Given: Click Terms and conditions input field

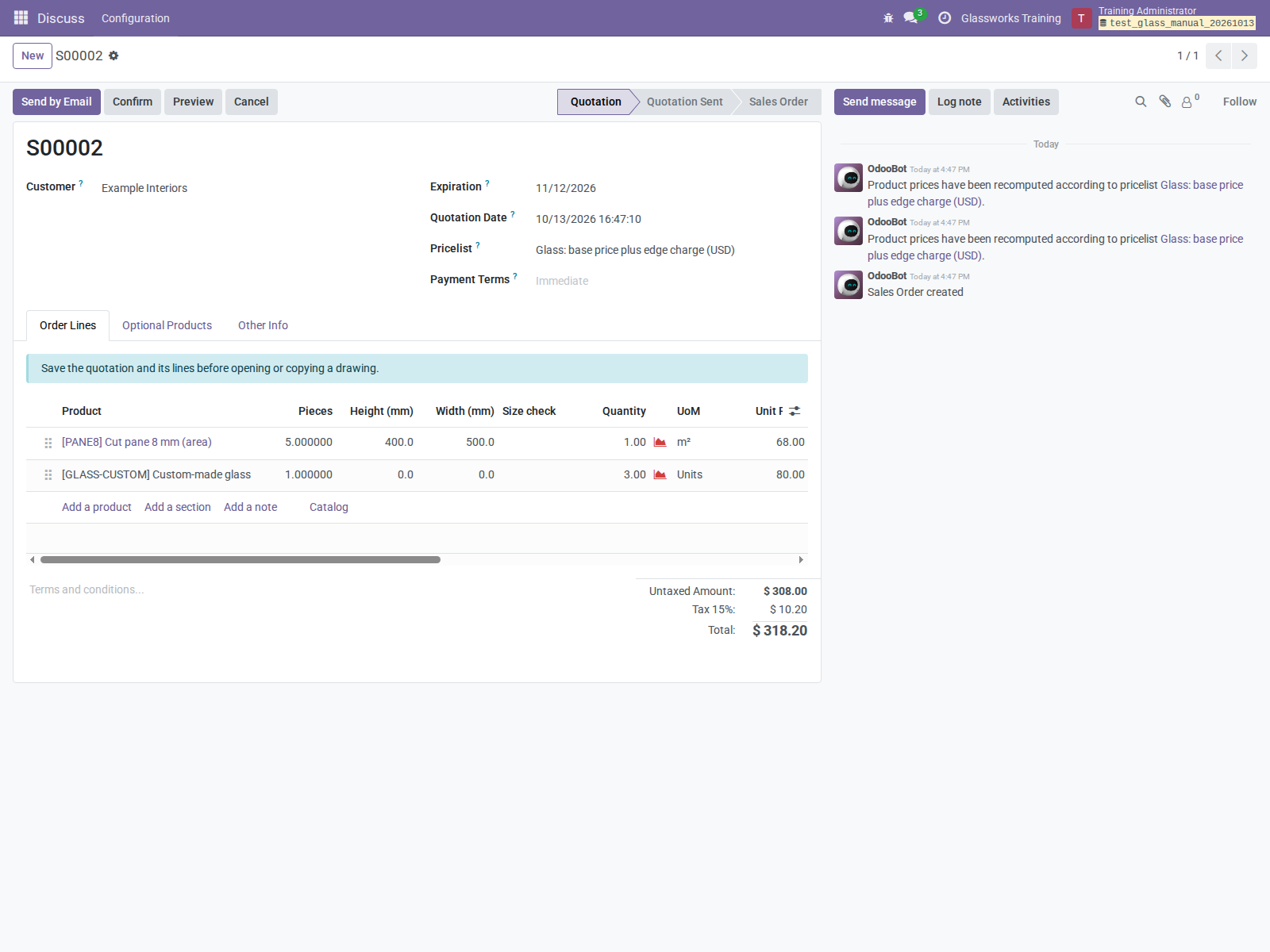Looking at the screenshot, I should point(325,589).
